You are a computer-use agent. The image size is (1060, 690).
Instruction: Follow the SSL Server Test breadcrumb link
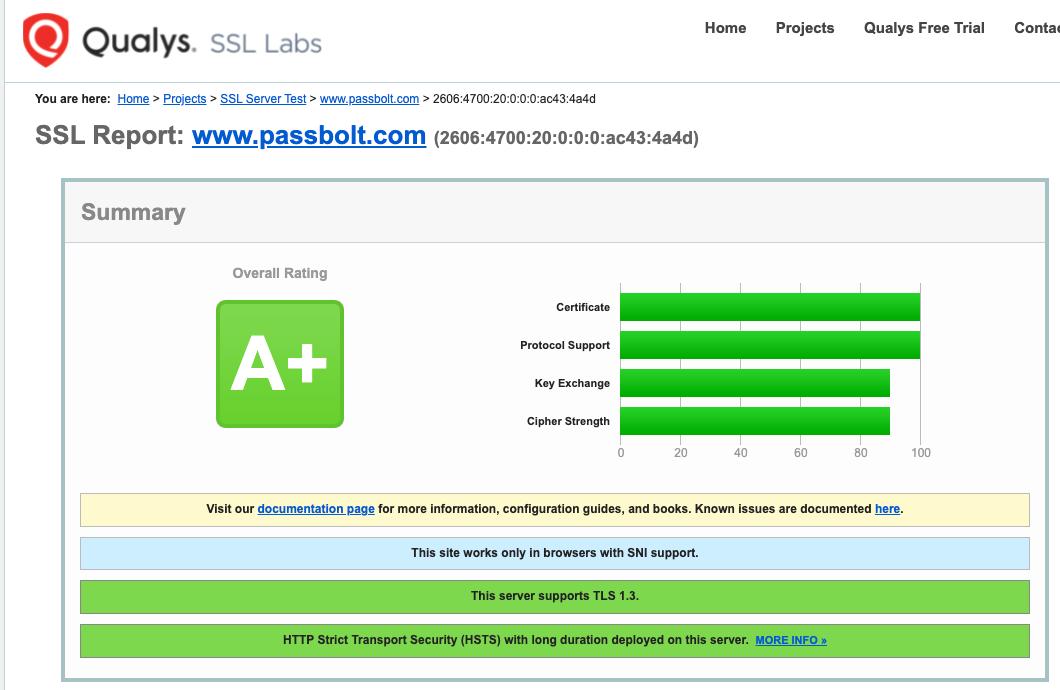pyautogui.click(x=263, y=99)
